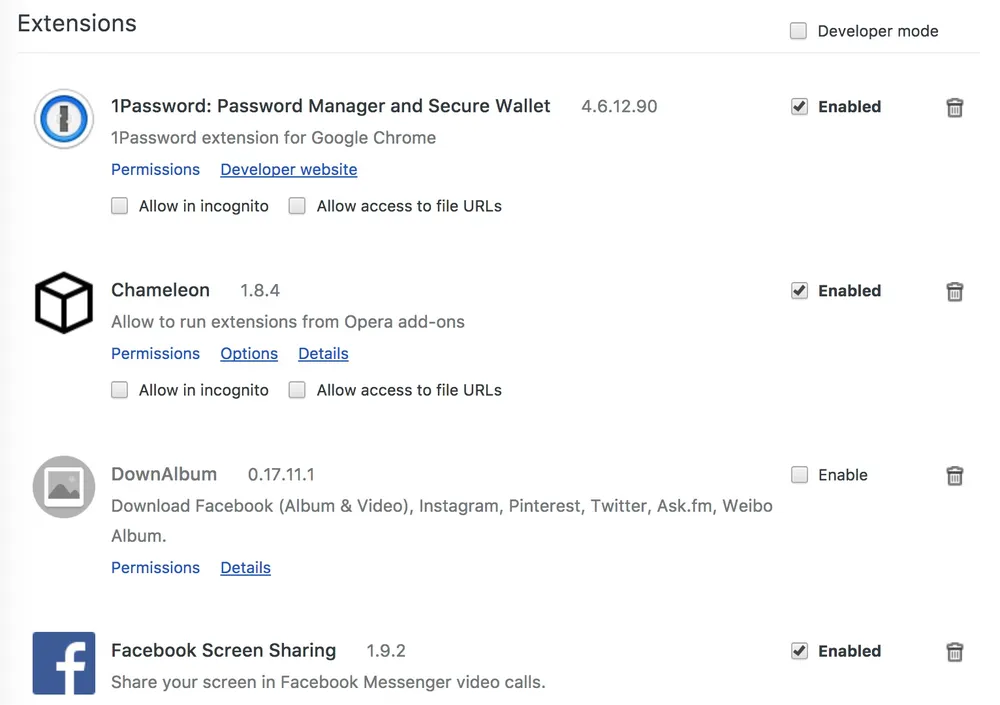Screen dimensions: 1000x705
Task: Click the 1Password extension title text
Action: click(330, 106)
